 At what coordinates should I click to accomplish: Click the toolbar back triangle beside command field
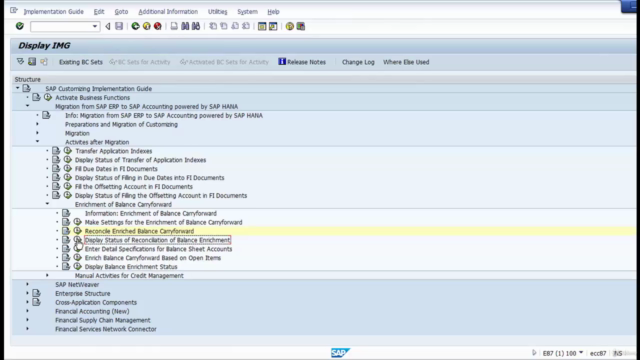tap(108, 26)
